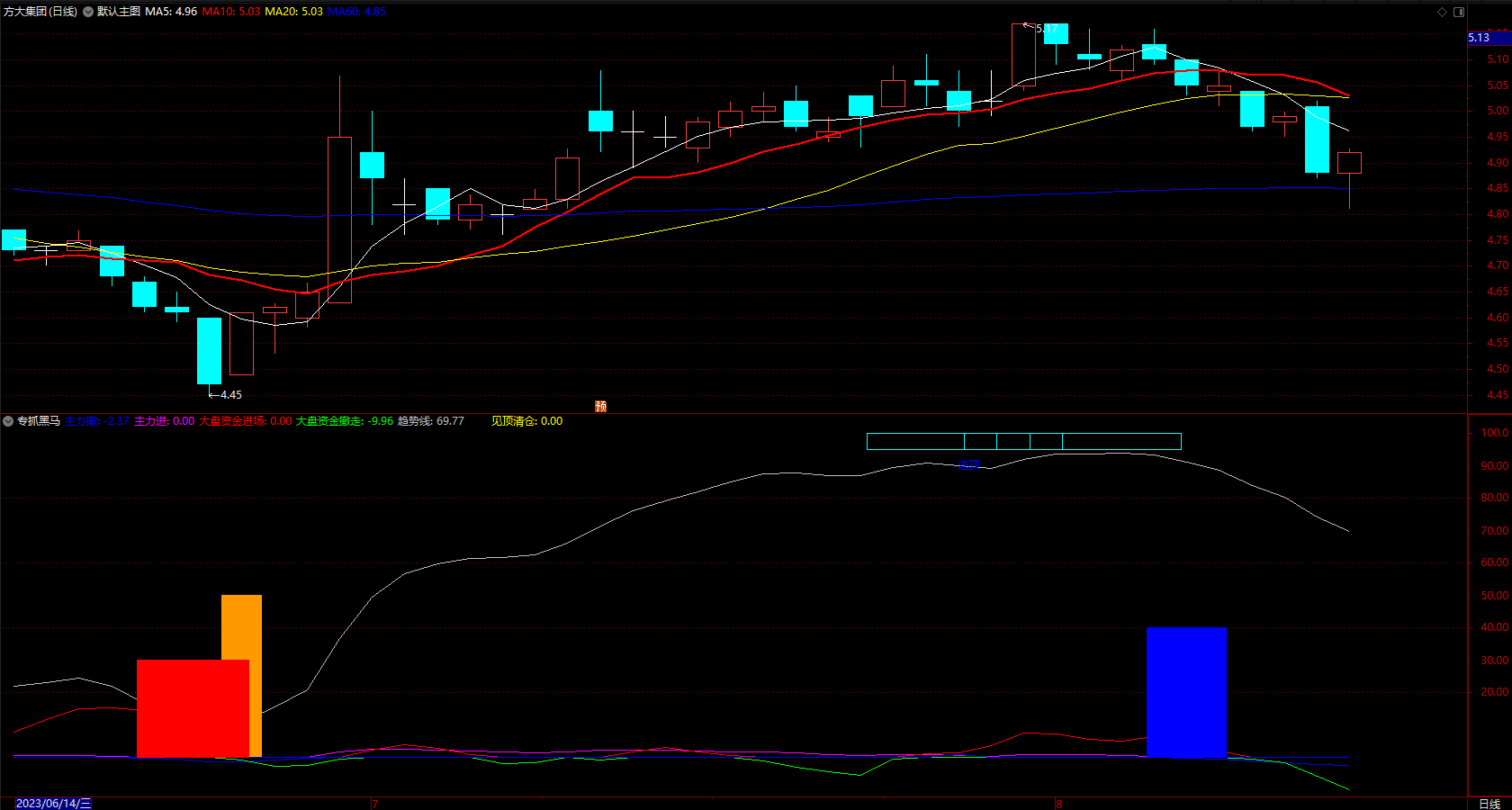
Task: Click the blue bar in indicator panel
Action: click(x=1186, y=693)
